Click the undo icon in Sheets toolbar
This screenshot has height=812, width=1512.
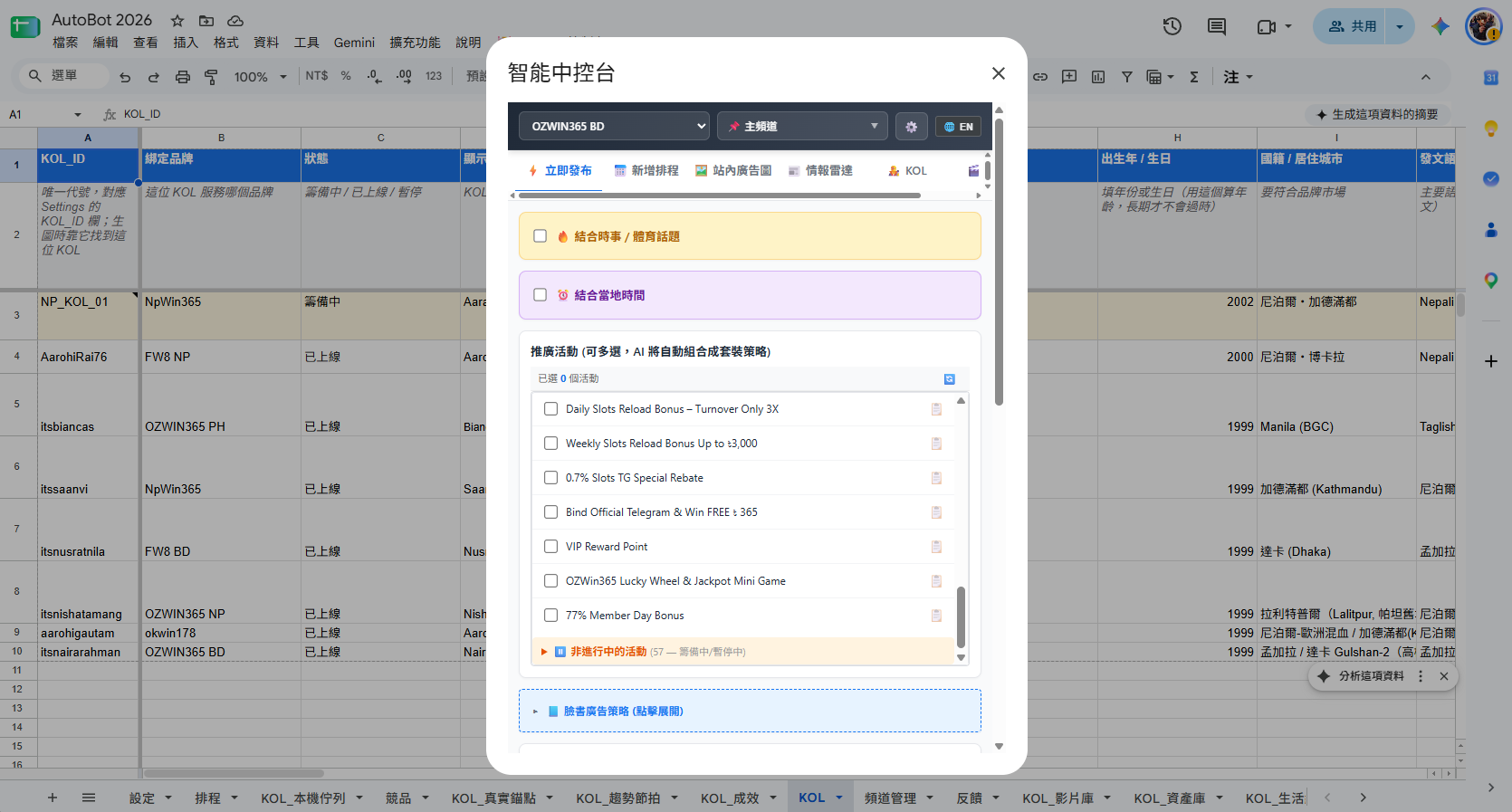point(125,77)
